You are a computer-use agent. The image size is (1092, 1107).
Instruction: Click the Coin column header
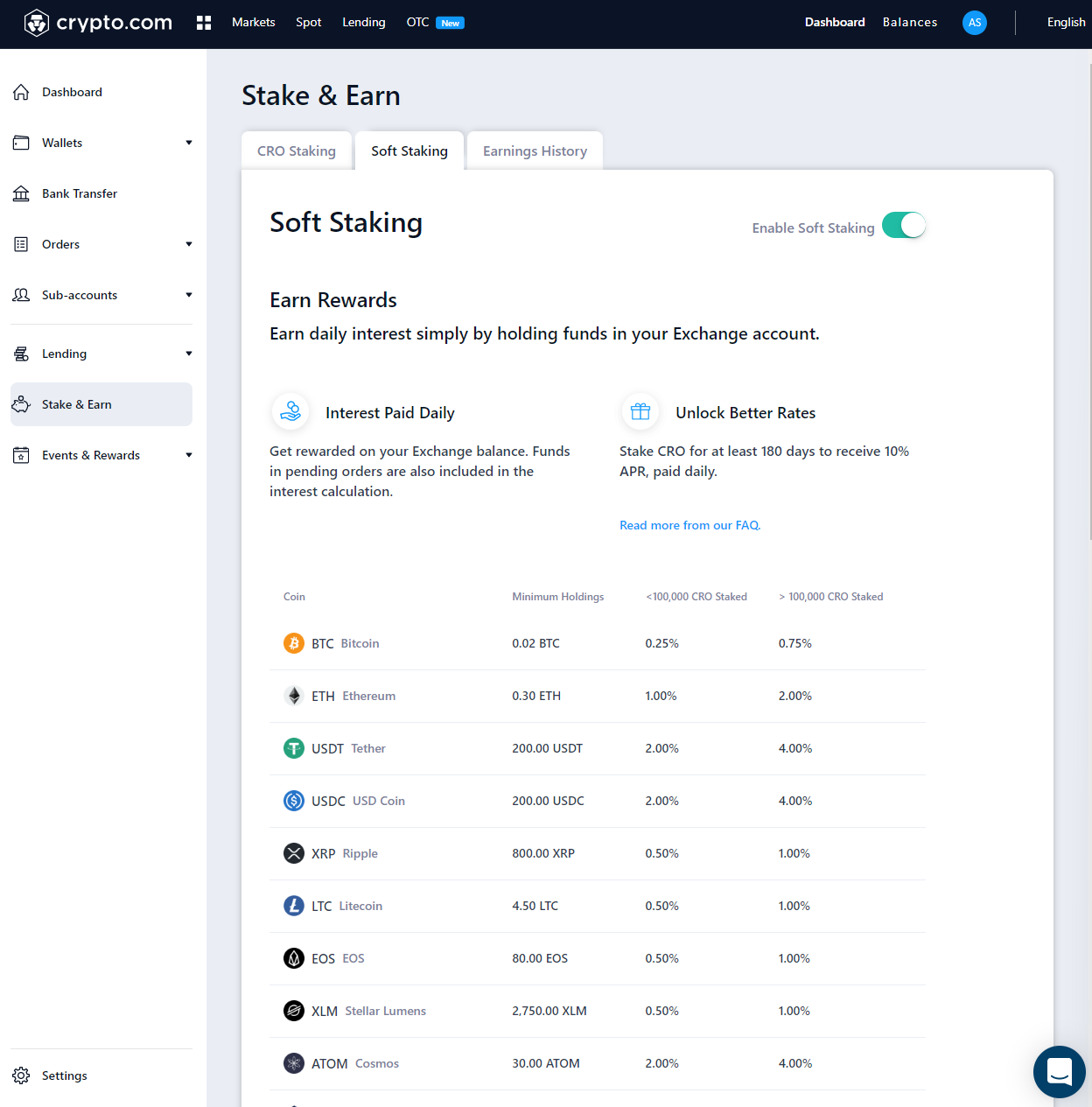[x=294, y=597]
